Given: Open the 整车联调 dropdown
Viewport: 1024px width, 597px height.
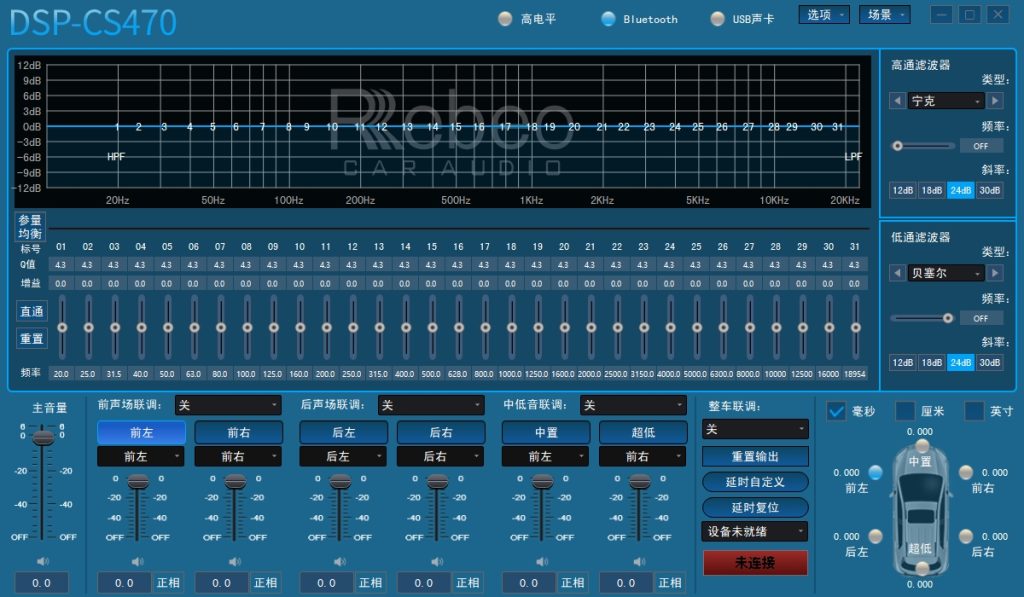Looking at the screenshot, I should 755,429.
